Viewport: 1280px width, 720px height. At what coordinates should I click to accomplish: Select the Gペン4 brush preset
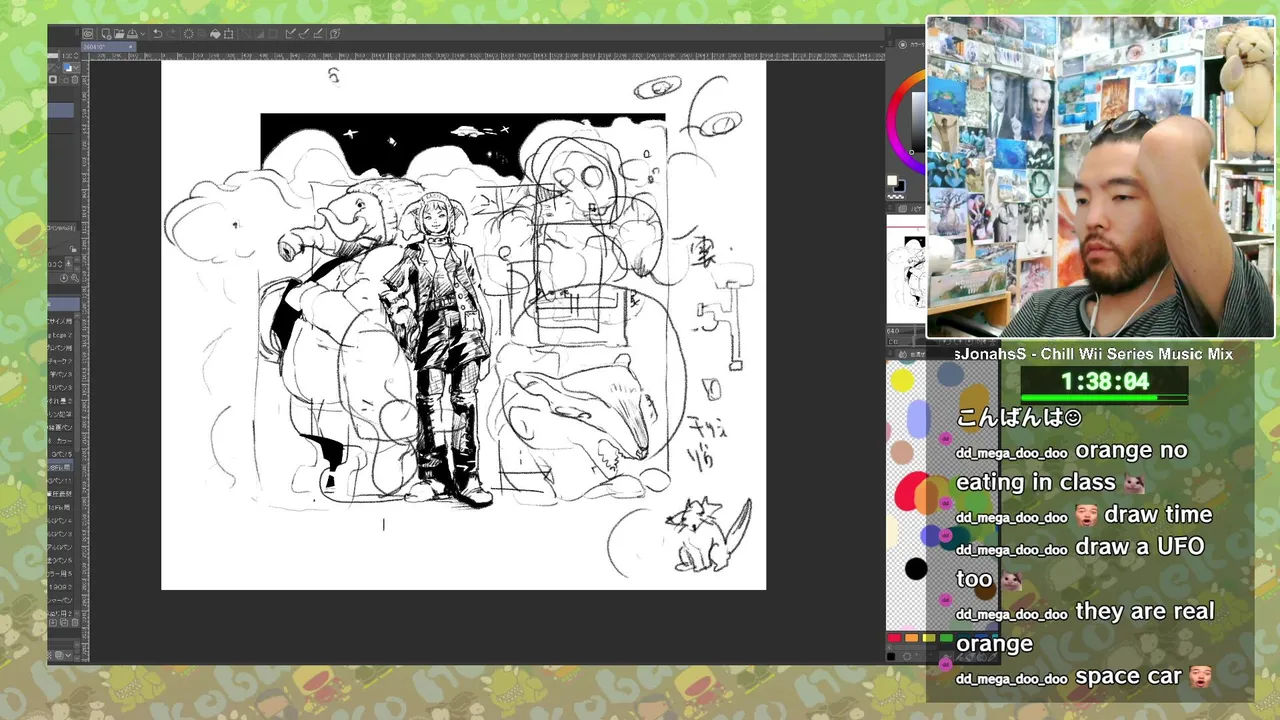[x=61, y=520]
